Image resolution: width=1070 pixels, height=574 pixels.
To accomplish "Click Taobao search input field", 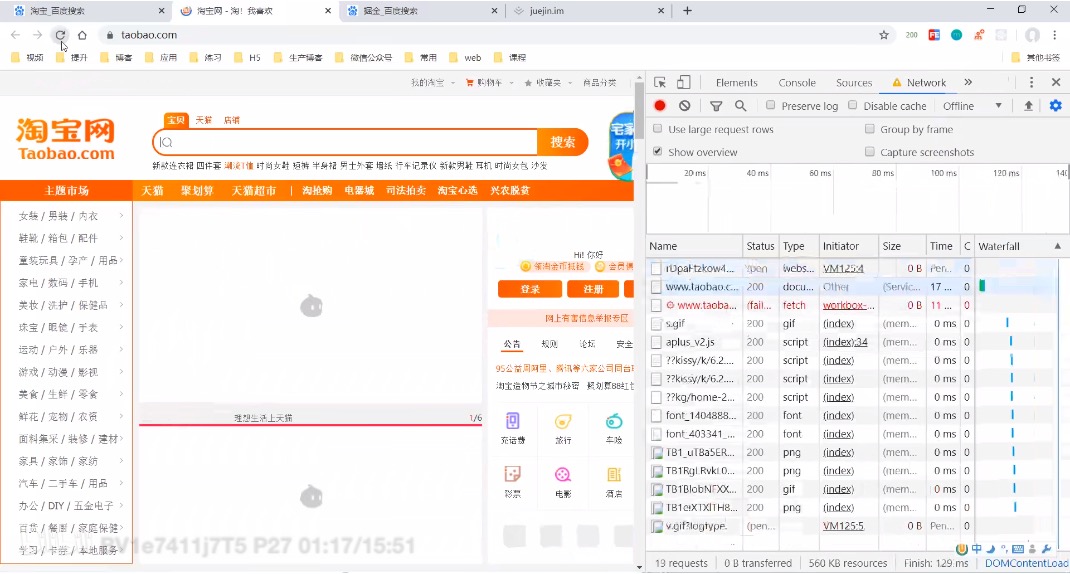I will pyautogui.click(x=345, y=142).
